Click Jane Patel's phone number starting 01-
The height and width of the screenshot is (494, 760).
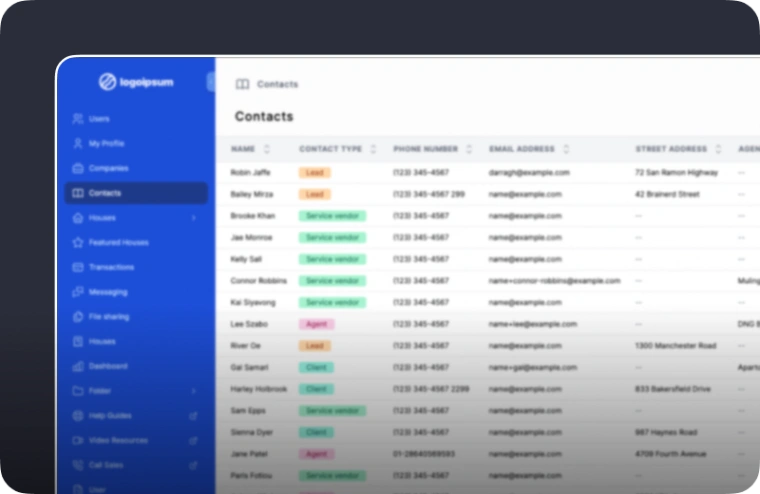[x=424, y=454]
